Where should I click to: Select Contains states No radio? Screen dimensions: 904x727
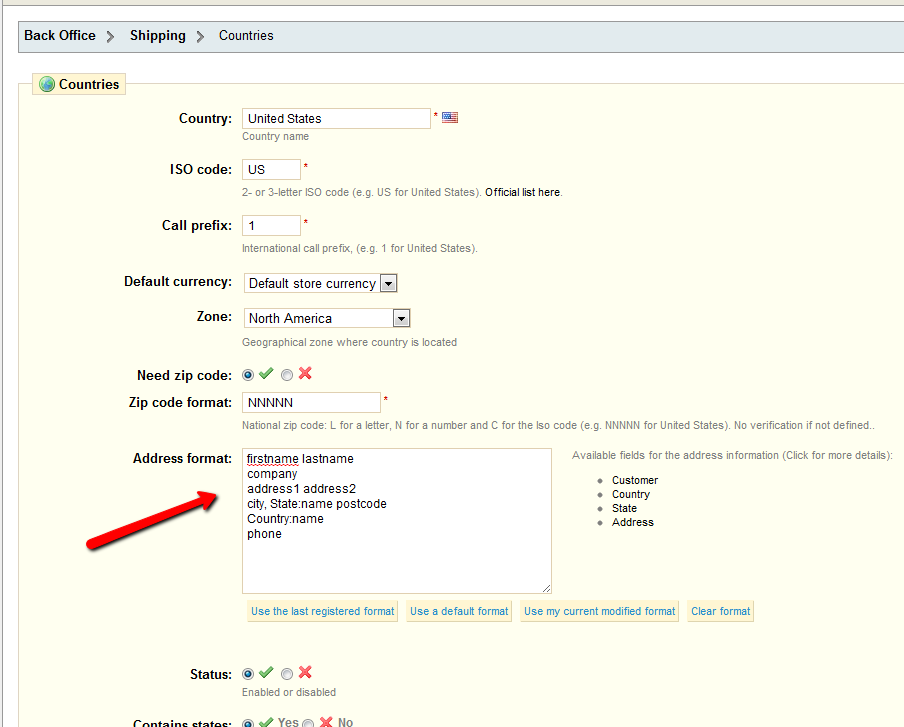(308, 723)
